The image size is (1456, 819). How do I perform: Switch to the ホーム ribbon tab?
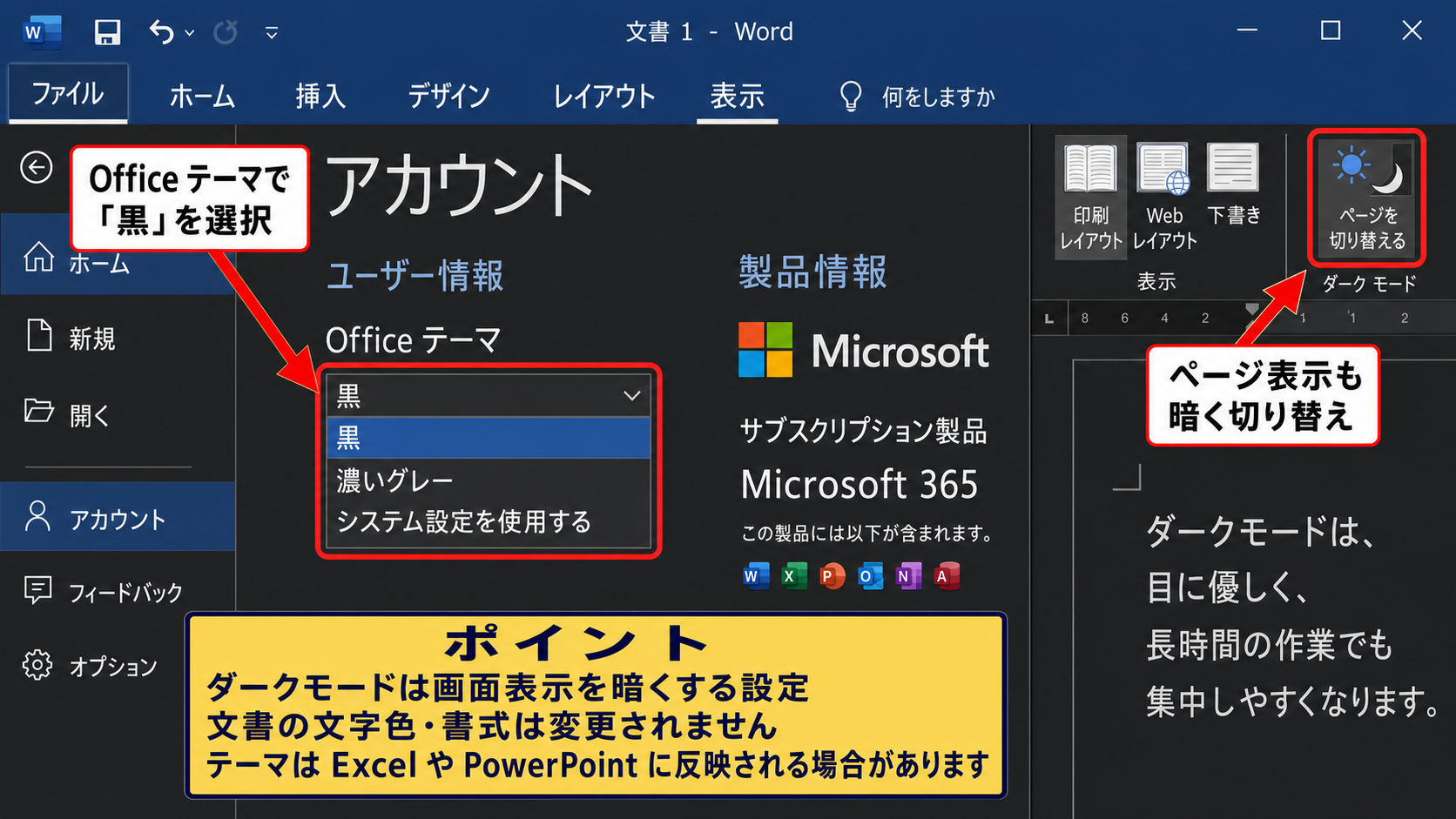click(x=202, y=96)
